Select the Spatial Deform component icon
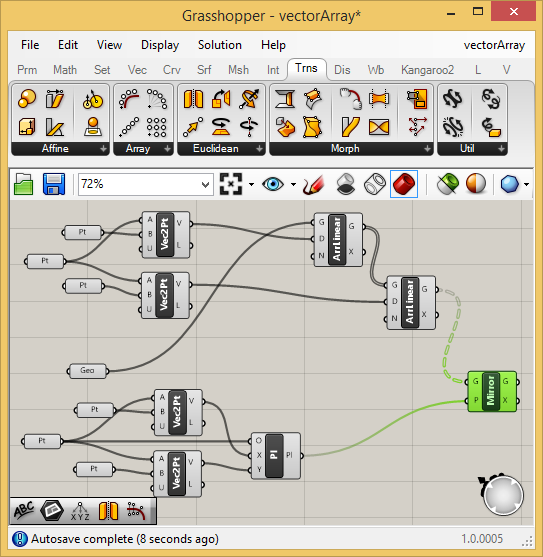The width and height of the screenshot is (543, 557). tap(417, 127)
